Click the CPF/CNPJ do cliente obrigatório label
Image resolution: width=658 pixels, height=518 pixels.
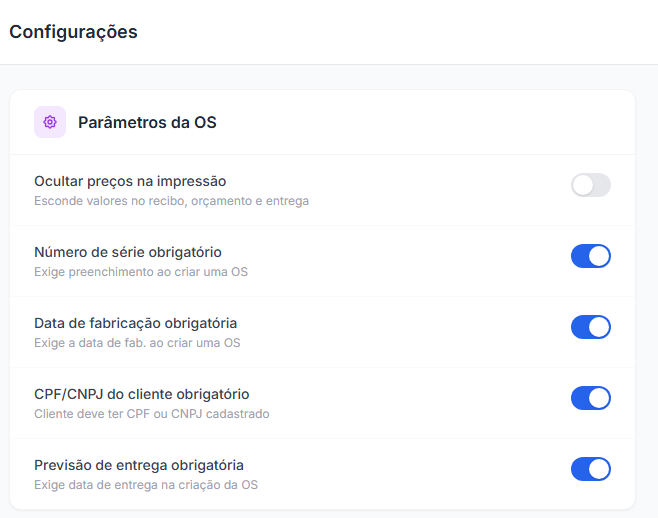click(141, 394)
